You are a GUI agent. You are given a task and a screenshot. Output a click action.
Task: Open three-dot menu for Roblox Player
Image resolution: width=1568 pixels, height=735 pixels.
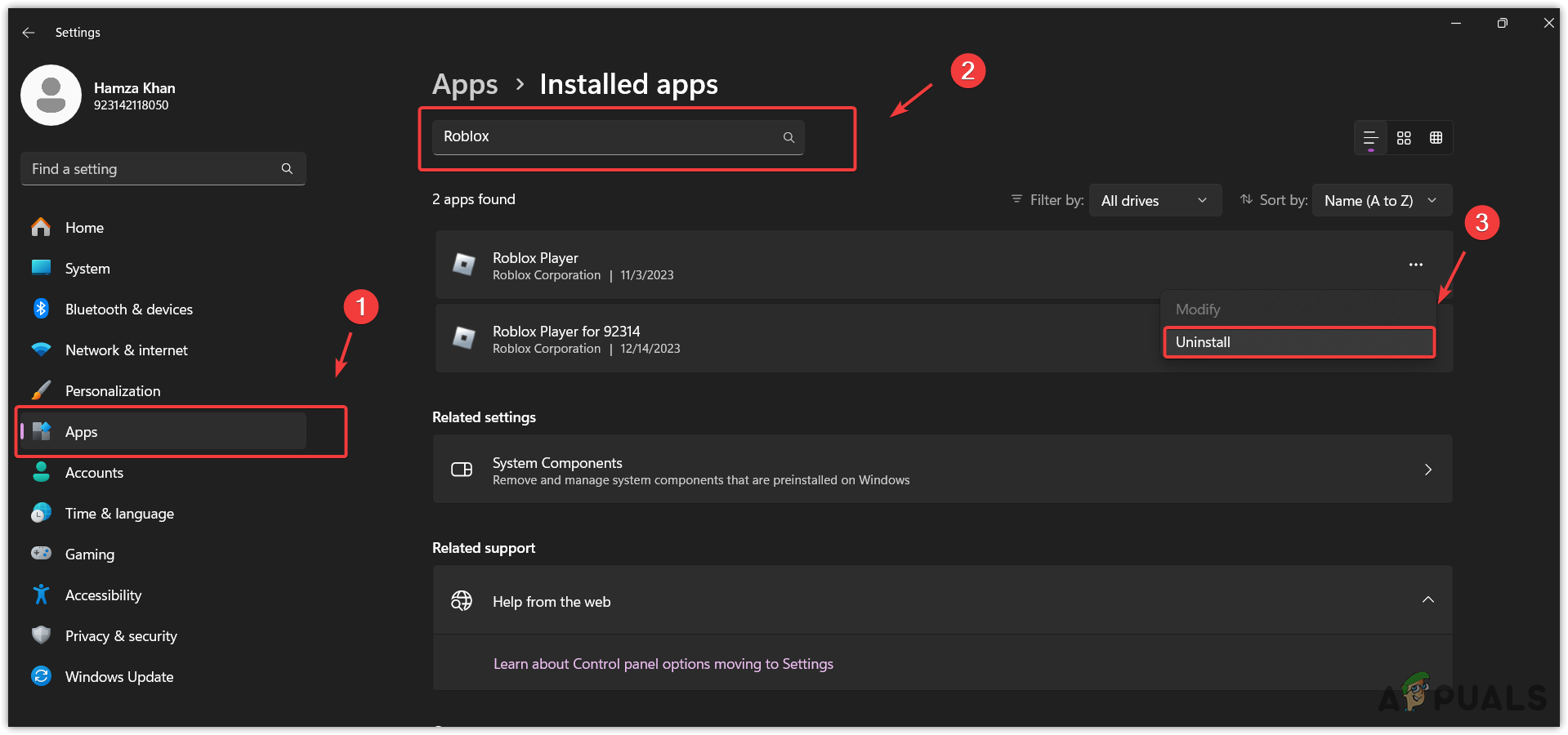tap(1415, 265)
